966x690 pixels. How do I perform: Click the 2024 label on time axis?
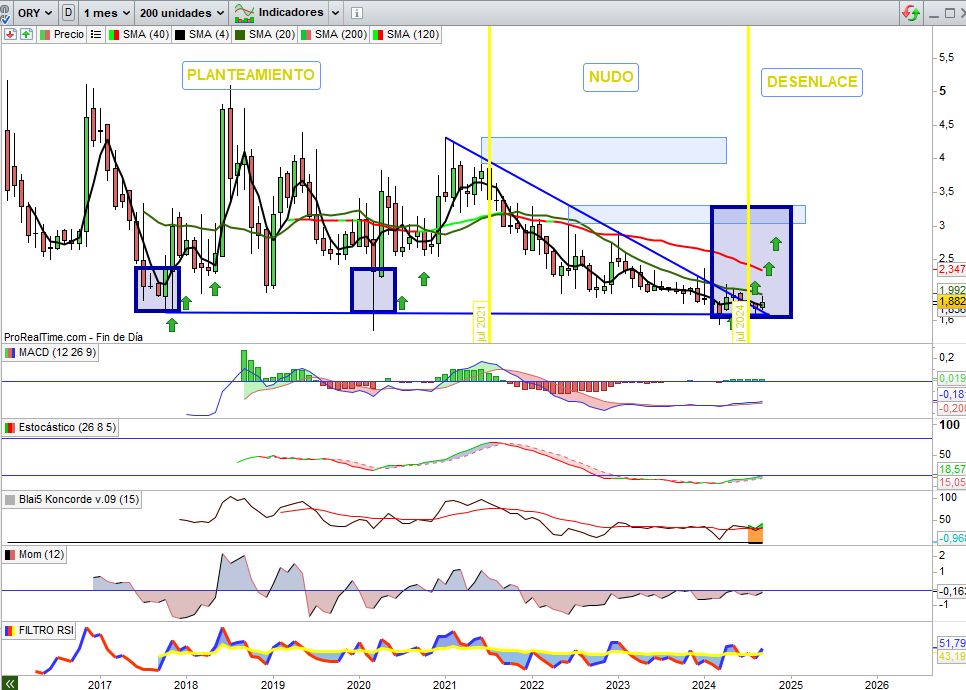coord(704,684)
